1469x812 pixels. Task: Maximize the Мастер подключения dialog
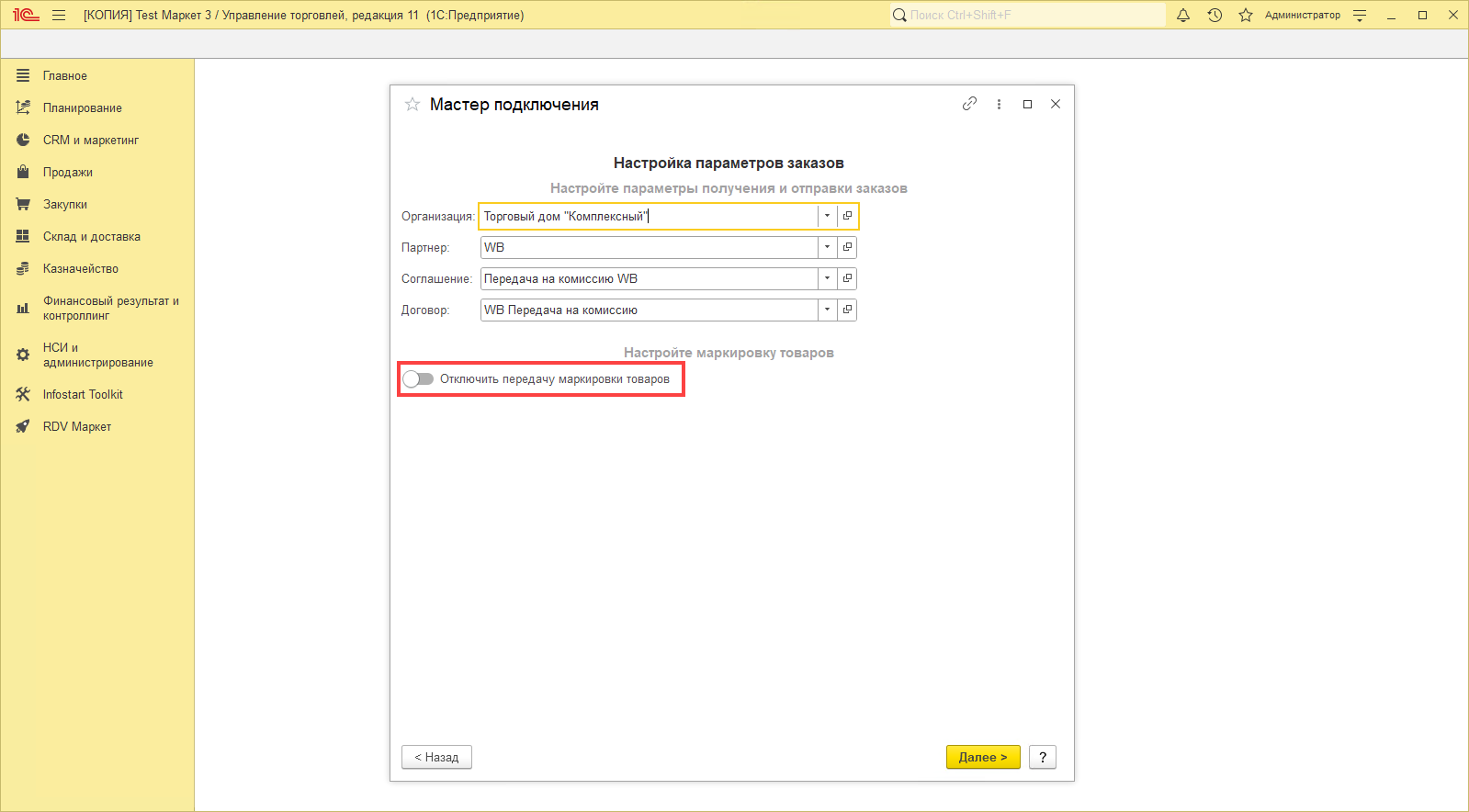point(1027,104)
